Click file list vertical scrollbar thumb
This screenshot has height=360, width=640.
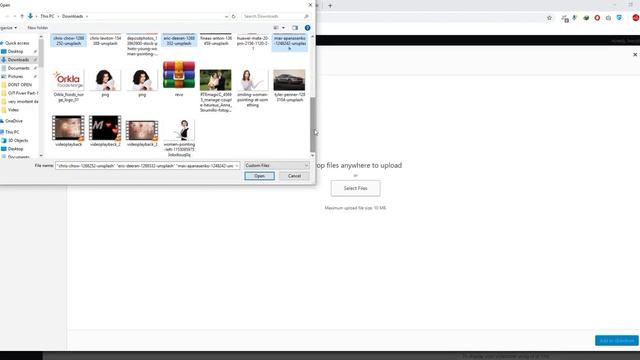313,124
